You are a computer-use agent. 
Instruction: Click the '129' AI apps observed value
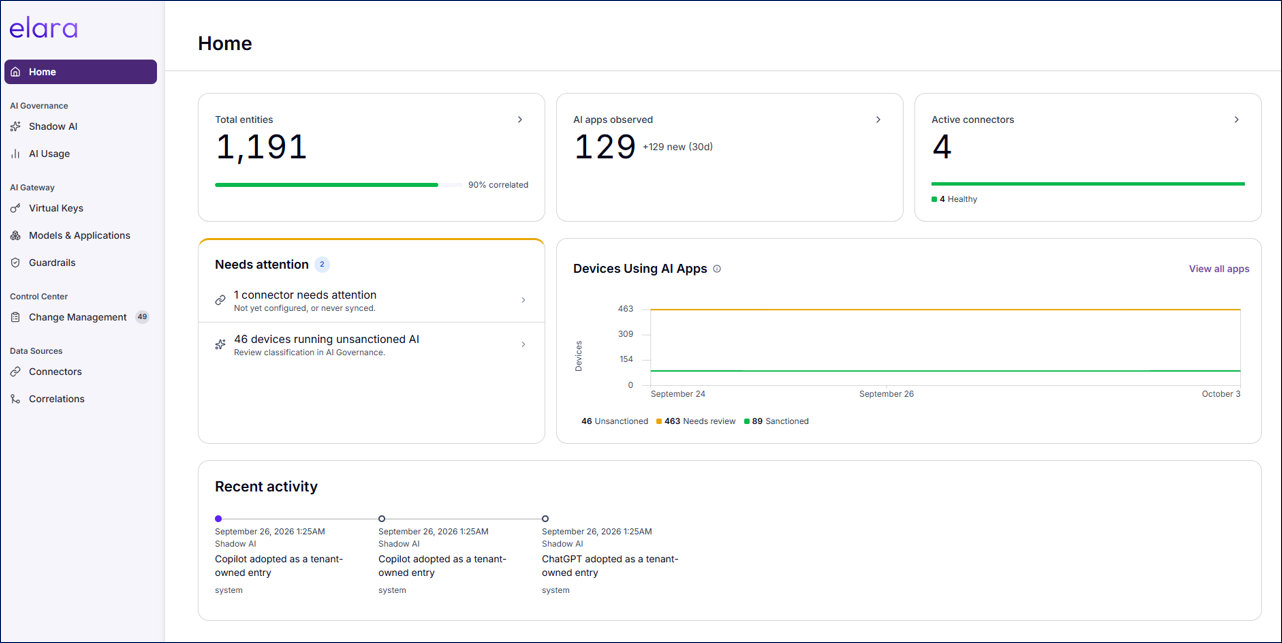click(x=605, y=148)
